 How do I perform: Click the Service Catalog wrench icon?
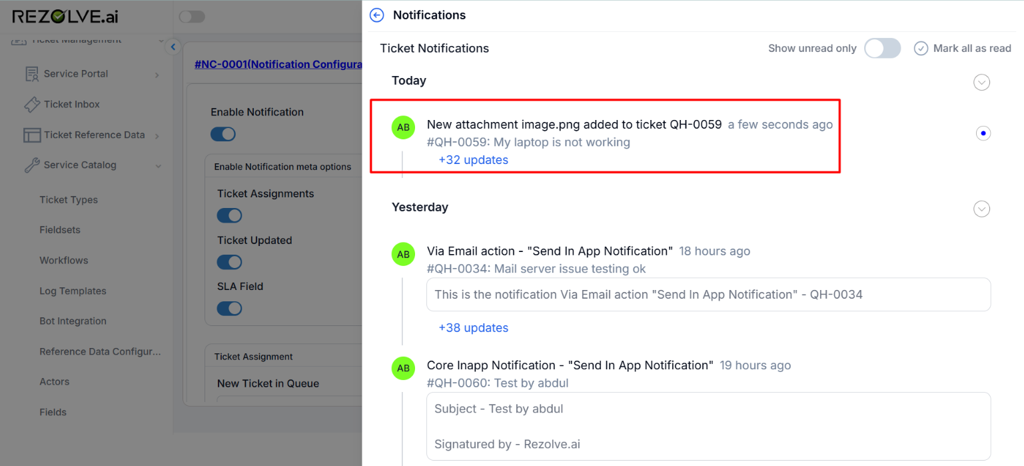[32, 165]
